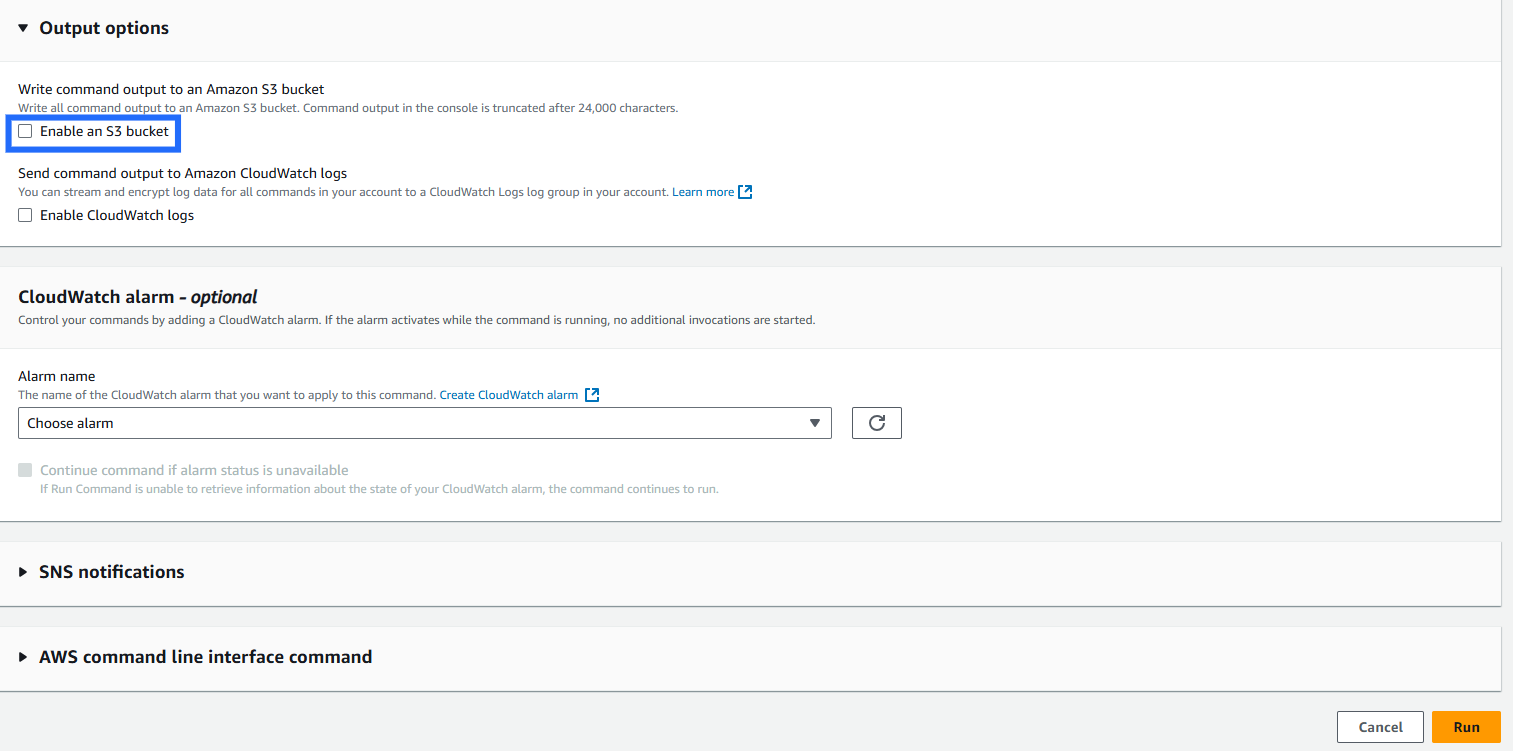Open the Learn more link
This screenshot has height=751, width=1513.
click(x=702, y=192)
